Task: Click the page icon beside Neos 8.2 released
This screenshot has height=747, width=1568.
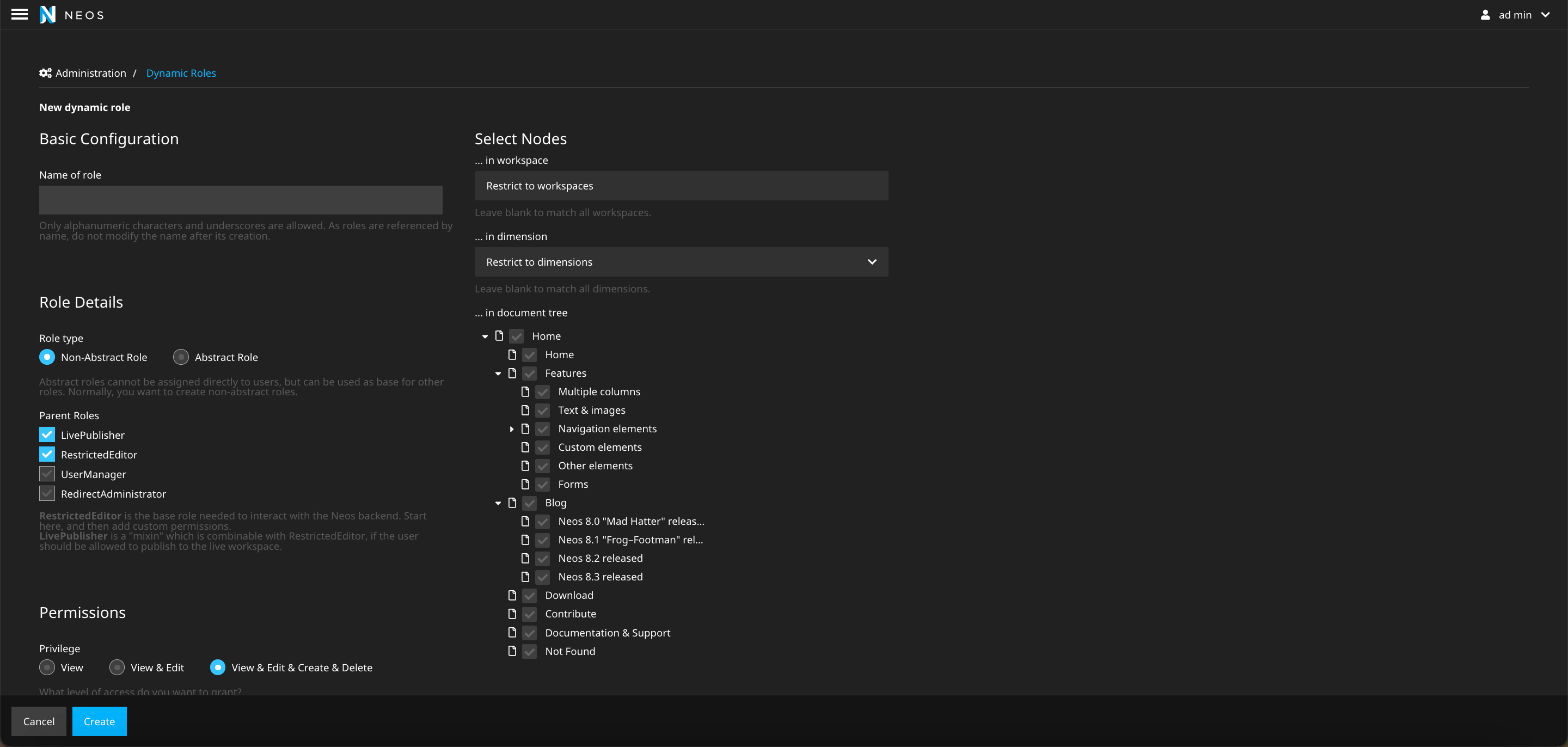Action: coord(525,558)
